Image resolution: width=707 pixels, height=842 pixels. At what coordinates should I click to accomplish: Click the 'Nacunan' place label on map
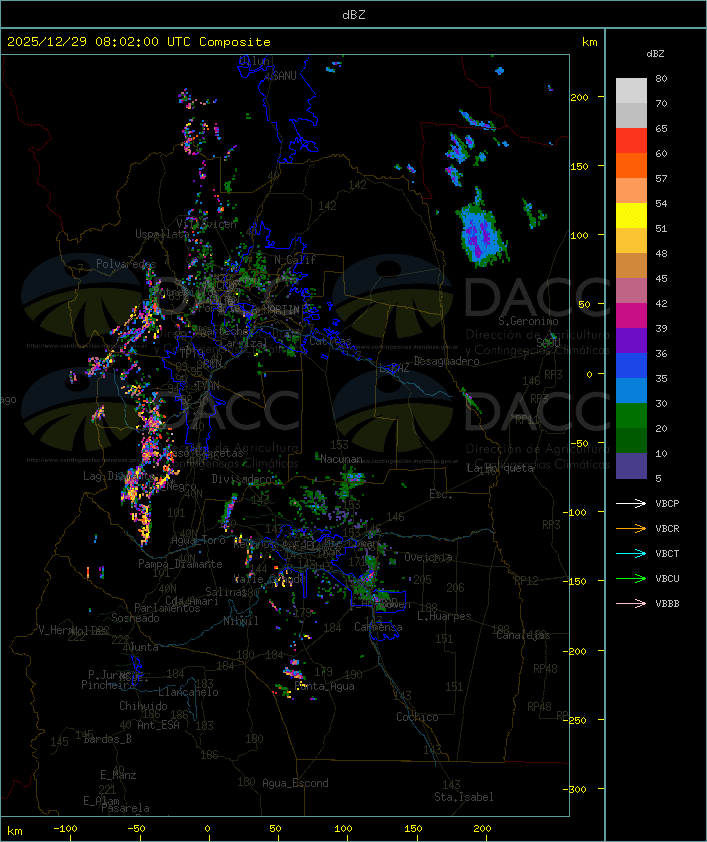tap(341, 459)
